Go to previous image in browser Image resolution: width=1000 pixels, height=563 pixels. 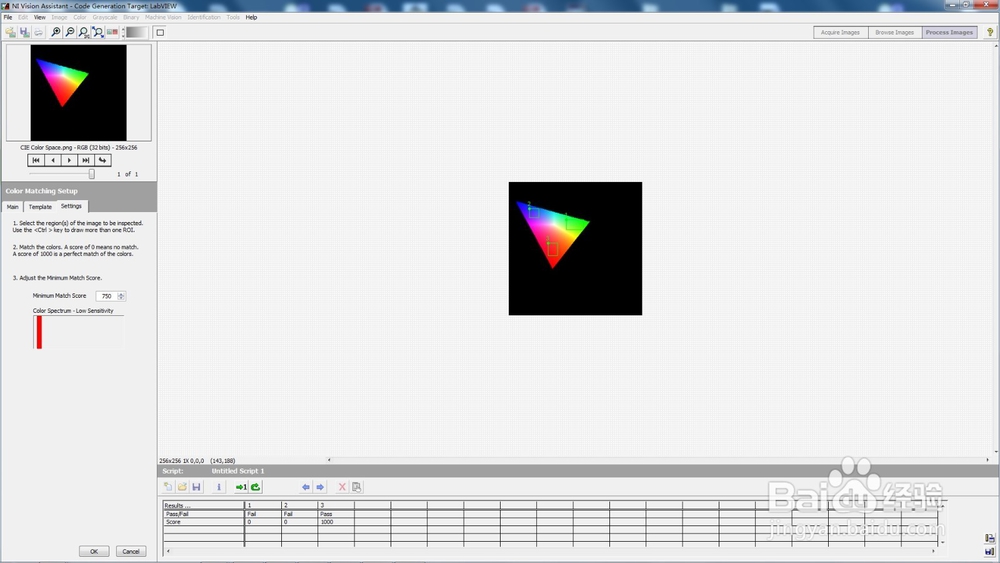click(53, 160)
